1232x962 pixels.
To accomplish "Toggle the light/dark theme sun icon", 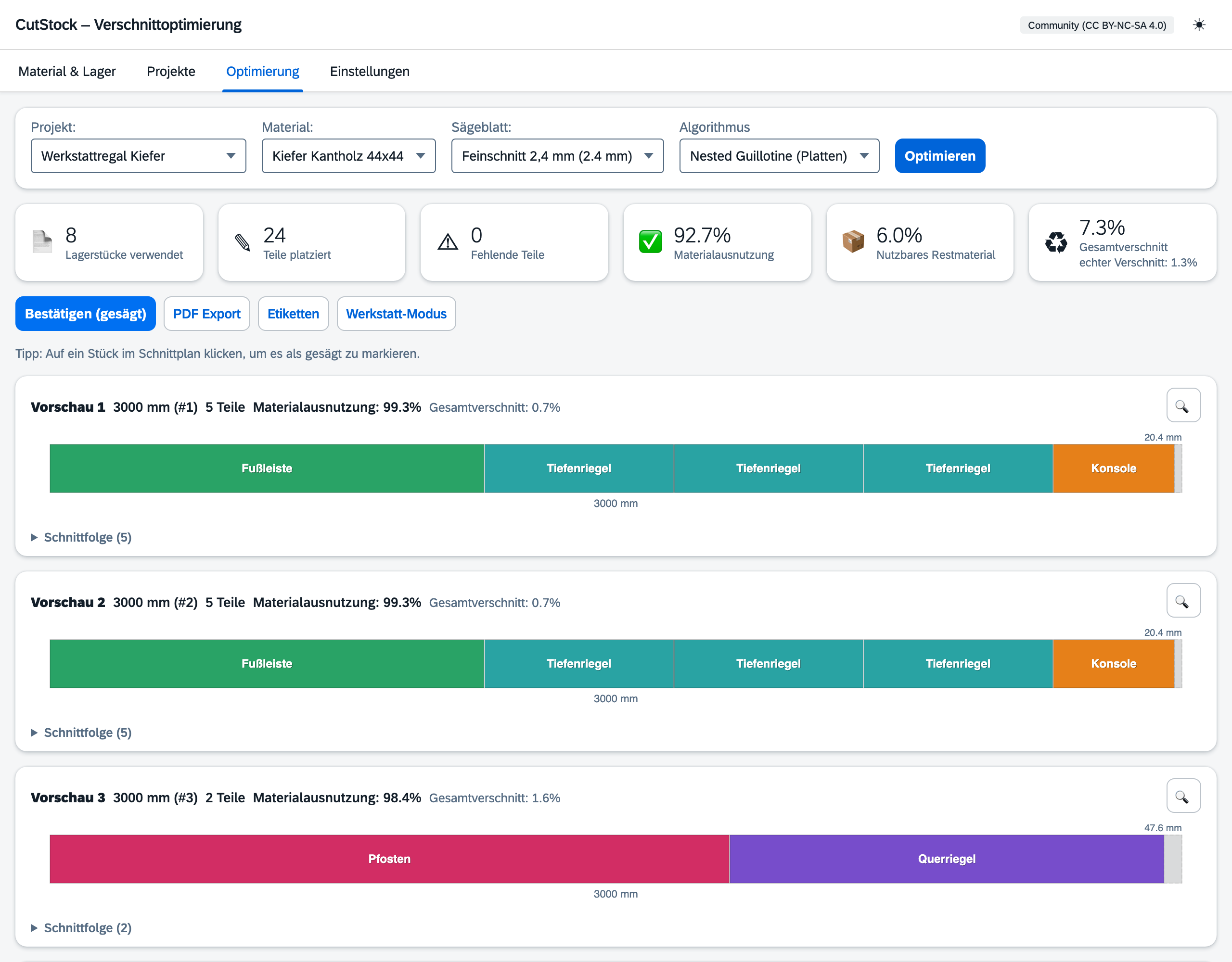I will [x=1199, y=25].
